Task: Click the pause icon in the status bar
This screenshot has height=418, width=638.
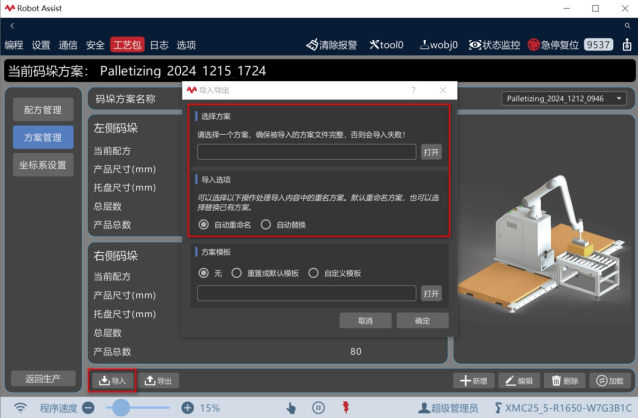Action: [318, 407]
